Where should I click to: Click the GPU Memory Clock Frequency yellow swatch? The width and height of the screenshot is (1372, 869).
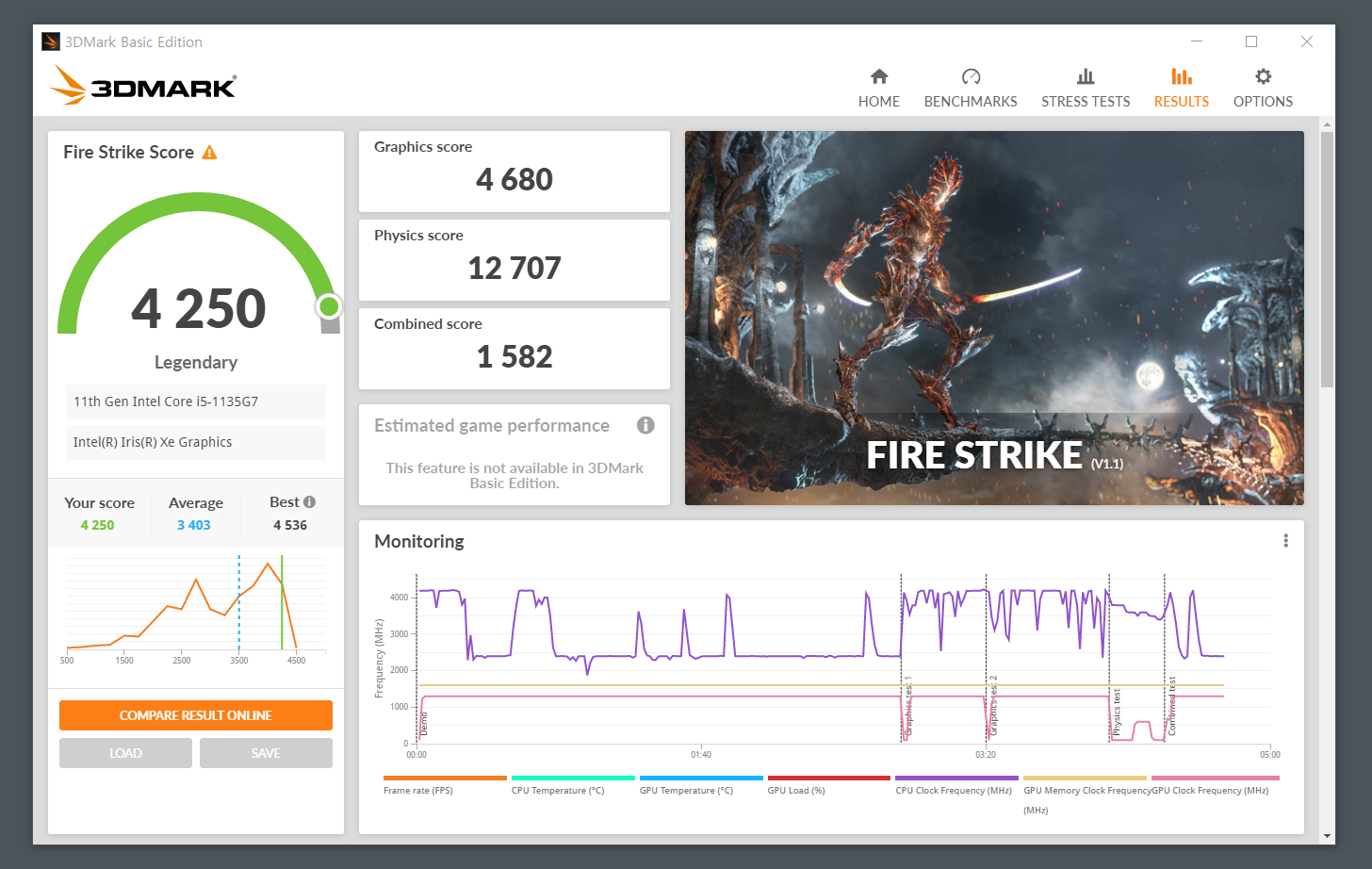click(1086, 779)
